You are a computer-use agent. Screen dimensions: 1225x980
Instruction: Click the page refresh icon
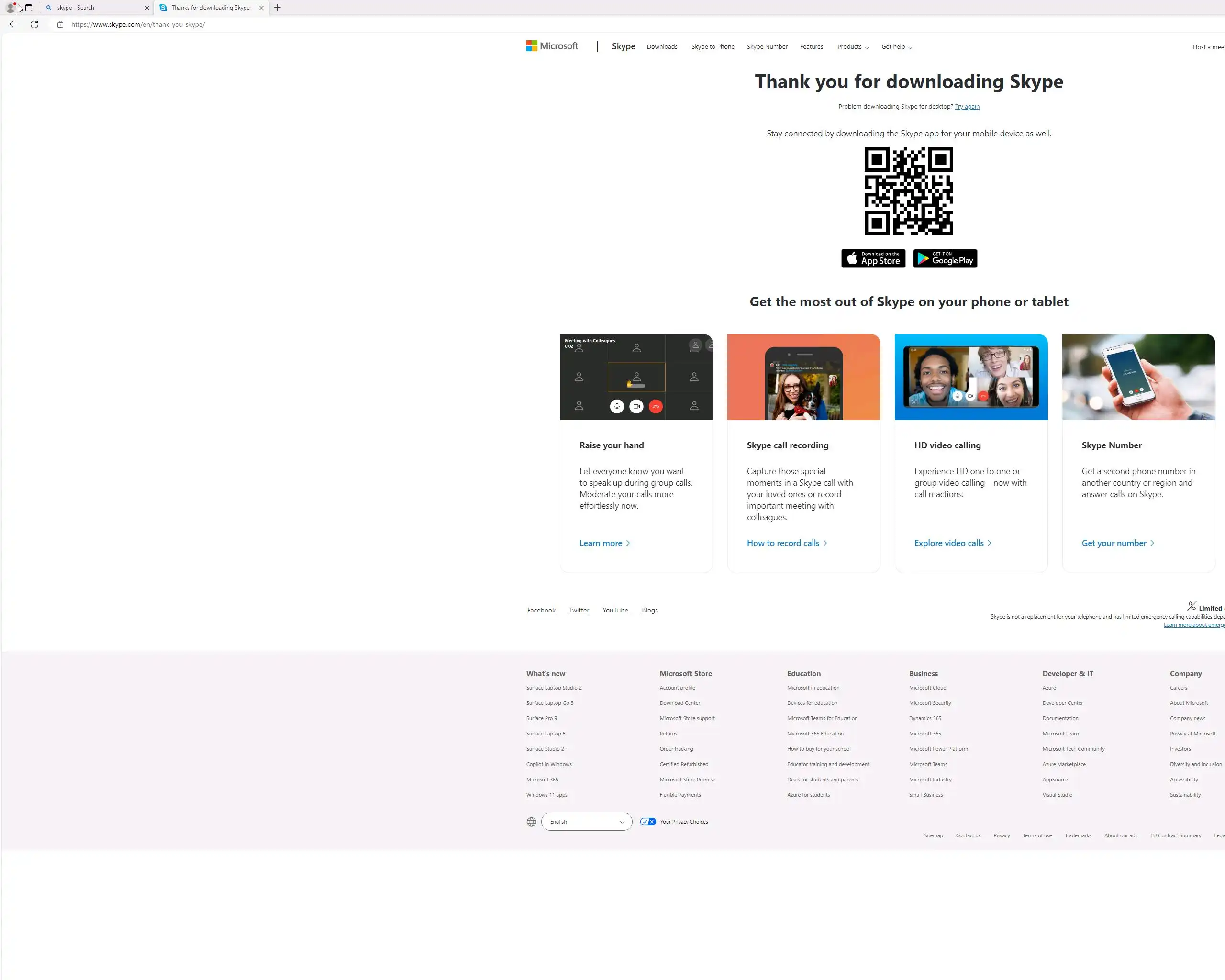(34, 24)
